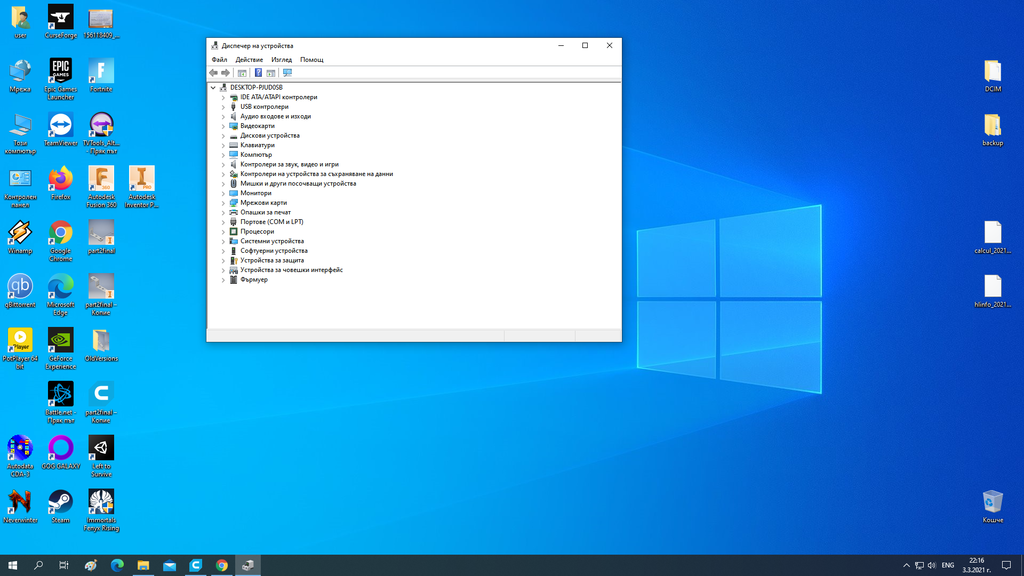Open the Изглед menu
Viewport: 1024px width, 576px height.
point(281,60)
